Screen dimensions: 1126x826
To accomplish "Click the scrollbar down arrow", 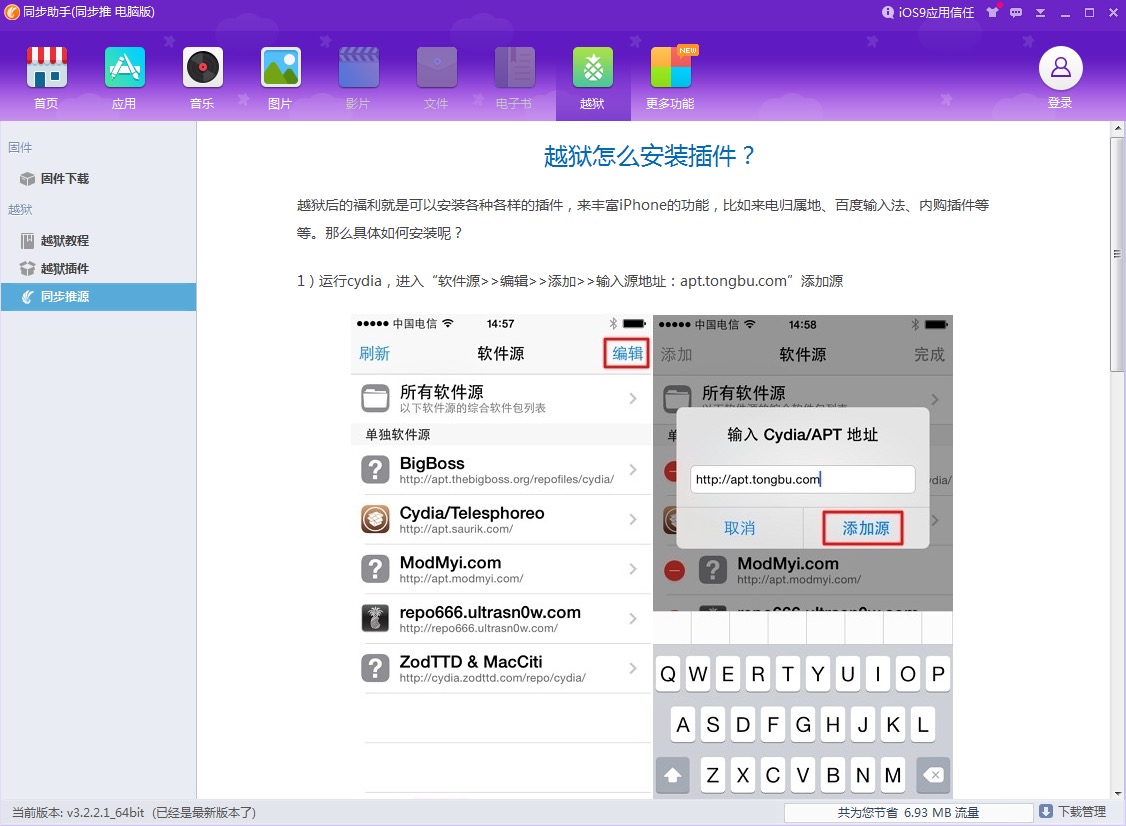I will (x=1117, y=793).
